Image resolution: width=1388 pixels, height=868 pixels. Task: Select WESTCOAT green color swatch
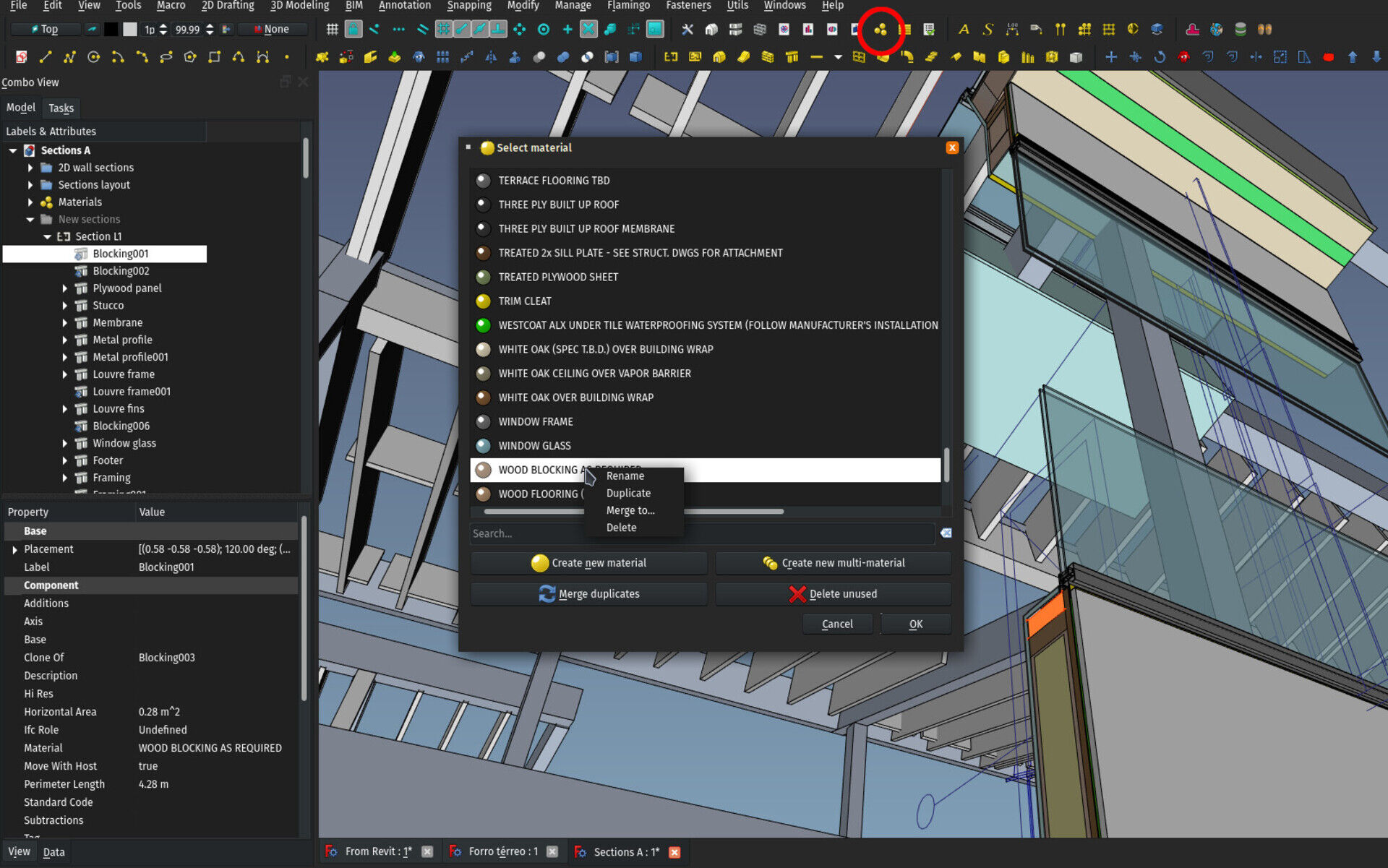click(x=484, y=325)
